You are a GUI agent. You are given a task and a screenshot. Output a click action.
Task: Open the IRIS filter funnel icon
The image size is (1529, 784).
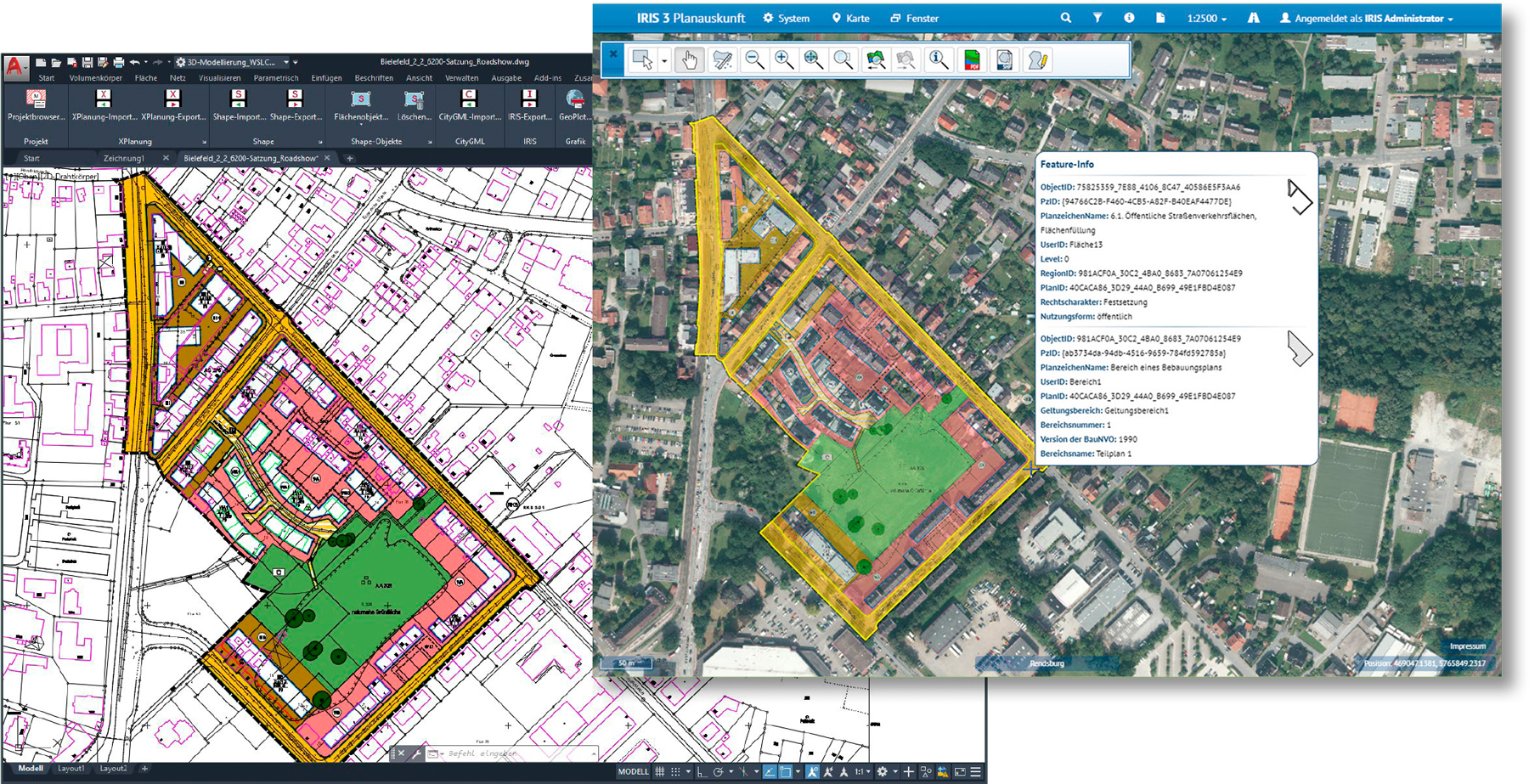(x=1097, y=18)
